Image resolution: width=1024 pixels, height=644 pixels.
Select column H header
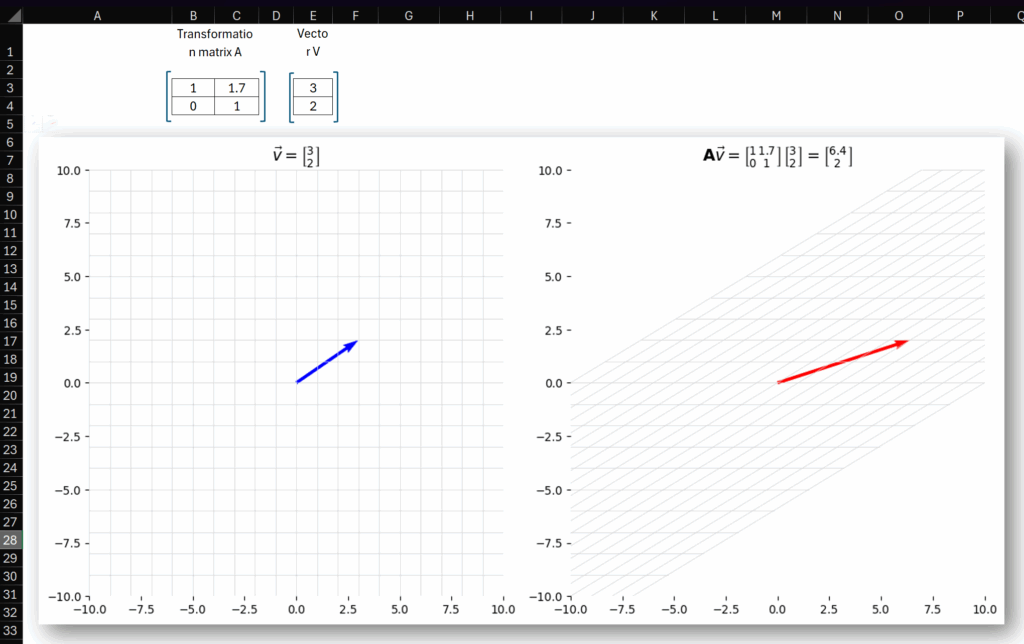470,15
